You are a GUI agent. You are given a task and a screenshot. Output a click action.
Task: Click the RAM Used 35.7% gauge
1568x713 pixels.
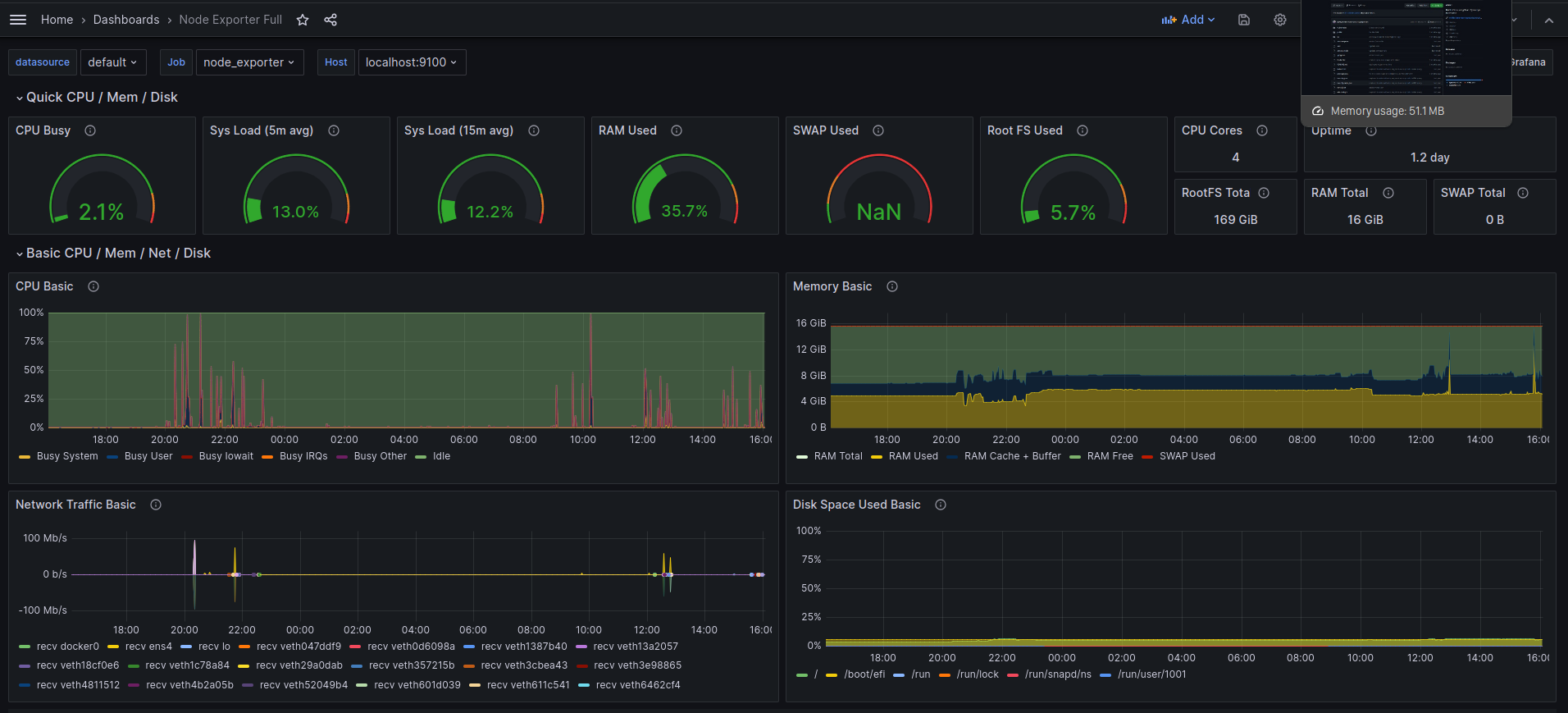[x=685, y=190]
